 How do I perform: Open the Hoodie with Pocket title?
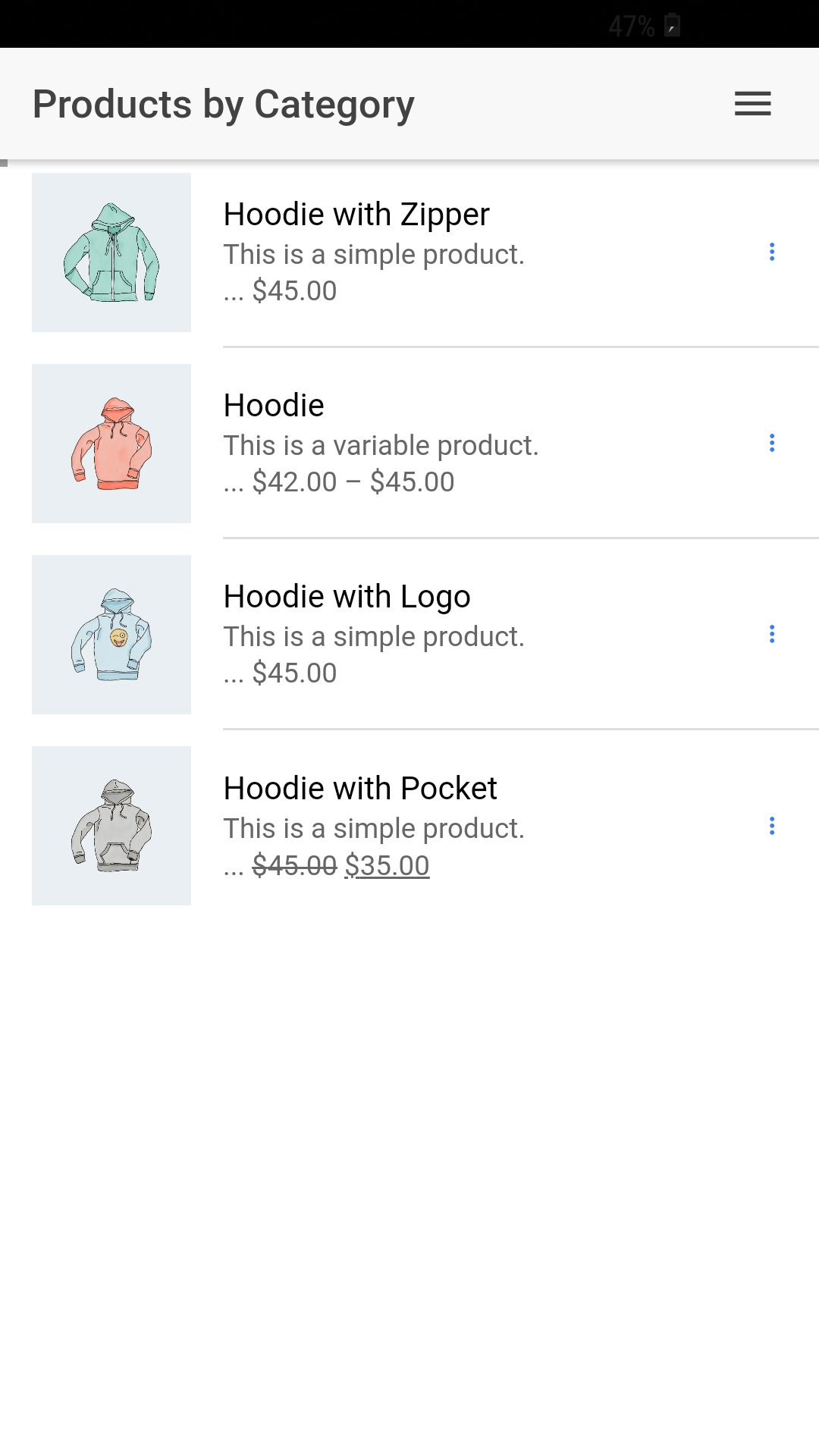pyautogui.click(x=360, y=789)
